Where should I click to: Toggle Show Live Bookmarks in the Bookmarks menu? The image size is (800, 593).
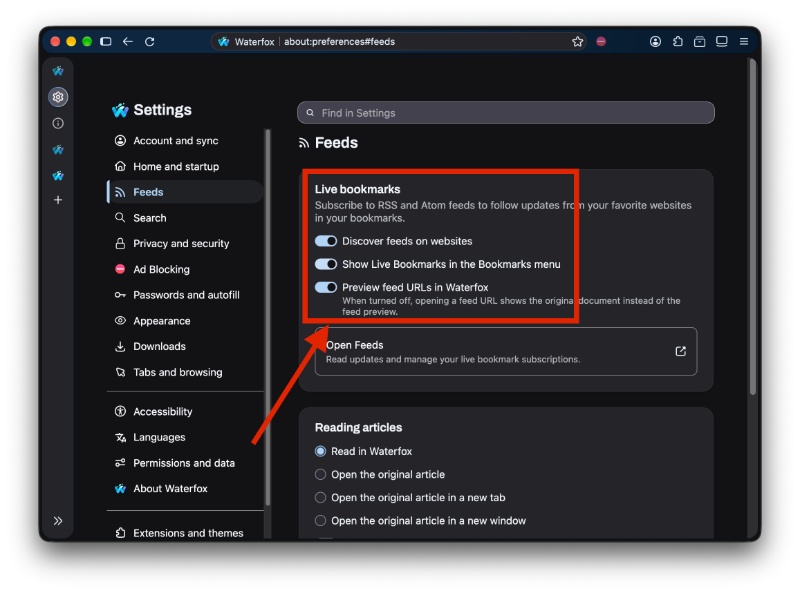tap(326, 264)
